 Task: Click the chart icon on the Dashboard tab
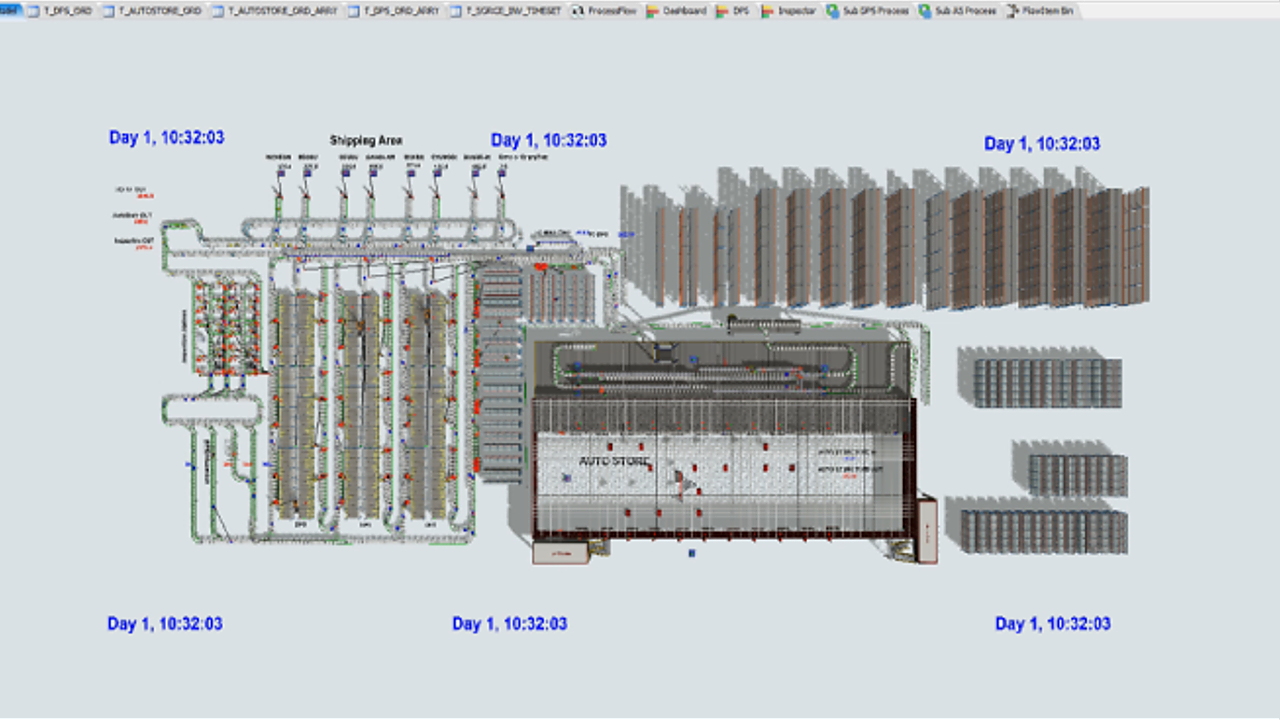click(x=652, y=11)
